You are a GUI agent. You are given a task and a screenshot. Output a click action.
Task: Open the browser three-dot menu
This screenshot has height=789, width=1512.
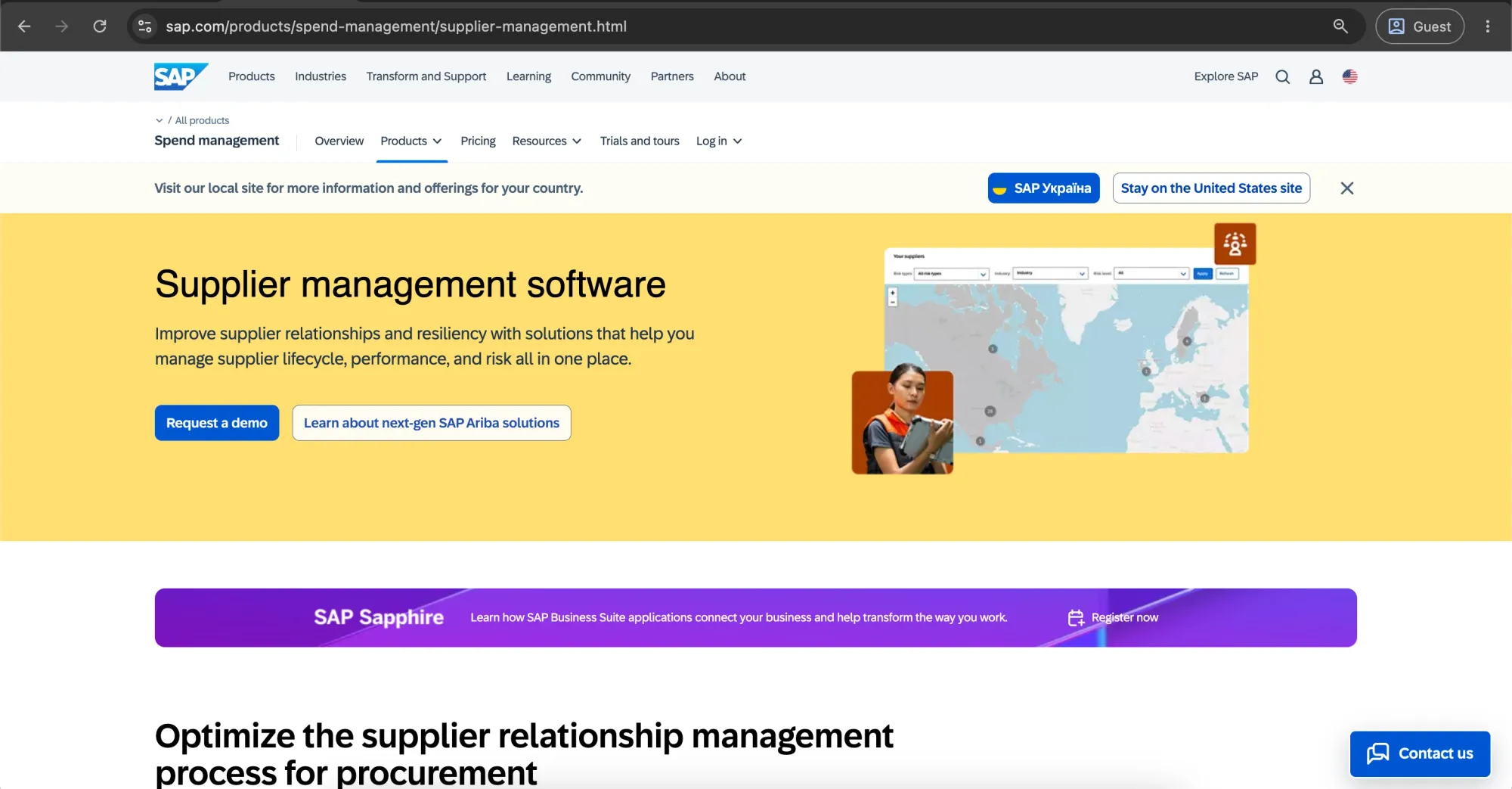(x=1488, y=26)
